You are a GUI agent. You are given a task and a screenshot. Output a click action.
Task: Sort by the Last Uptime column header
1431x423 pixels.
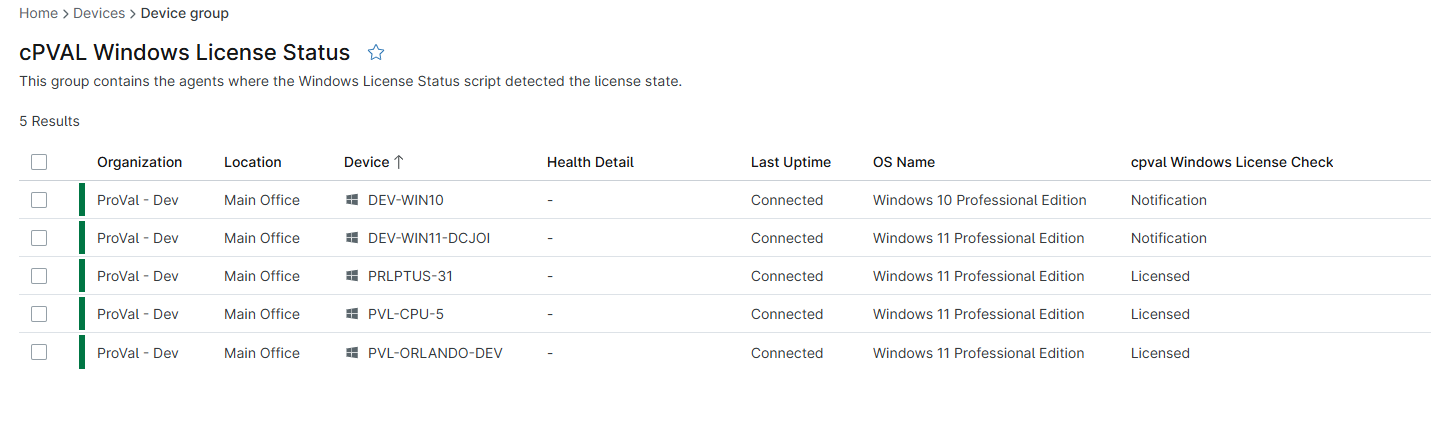pyautogui.click(x=791, y=162)
